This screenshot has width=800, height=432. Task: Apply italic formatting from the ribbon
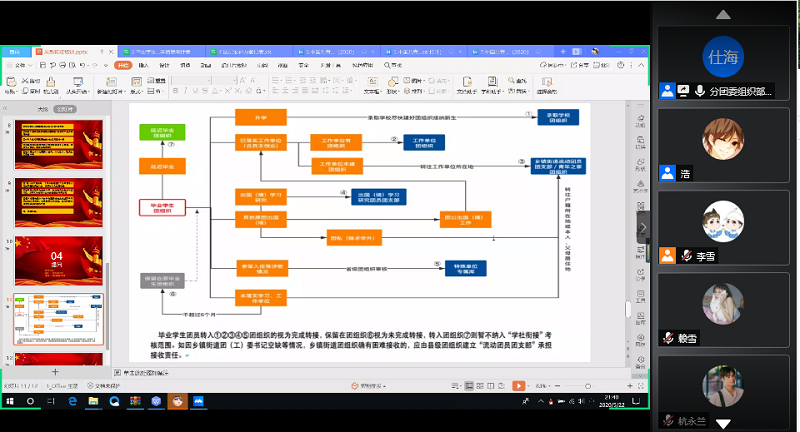[186, 89]
